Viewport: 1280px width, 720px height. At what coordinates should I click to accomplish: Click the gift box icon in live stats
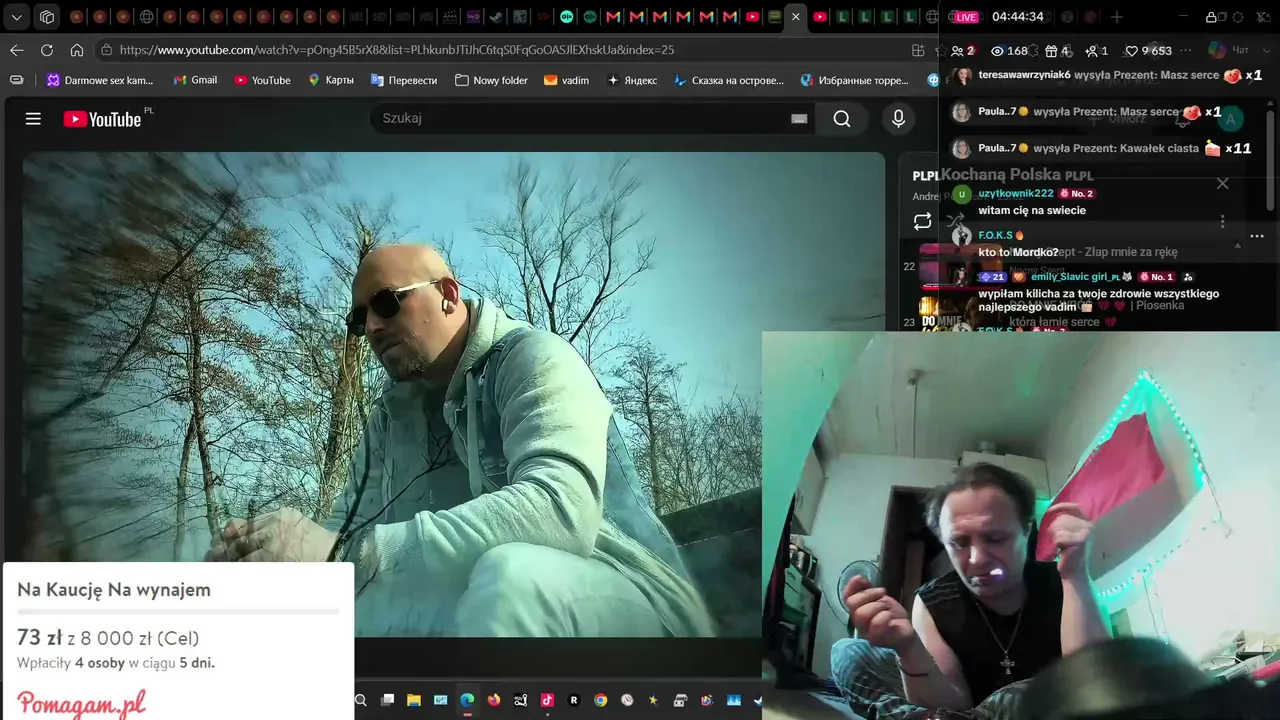[1051, 51]
